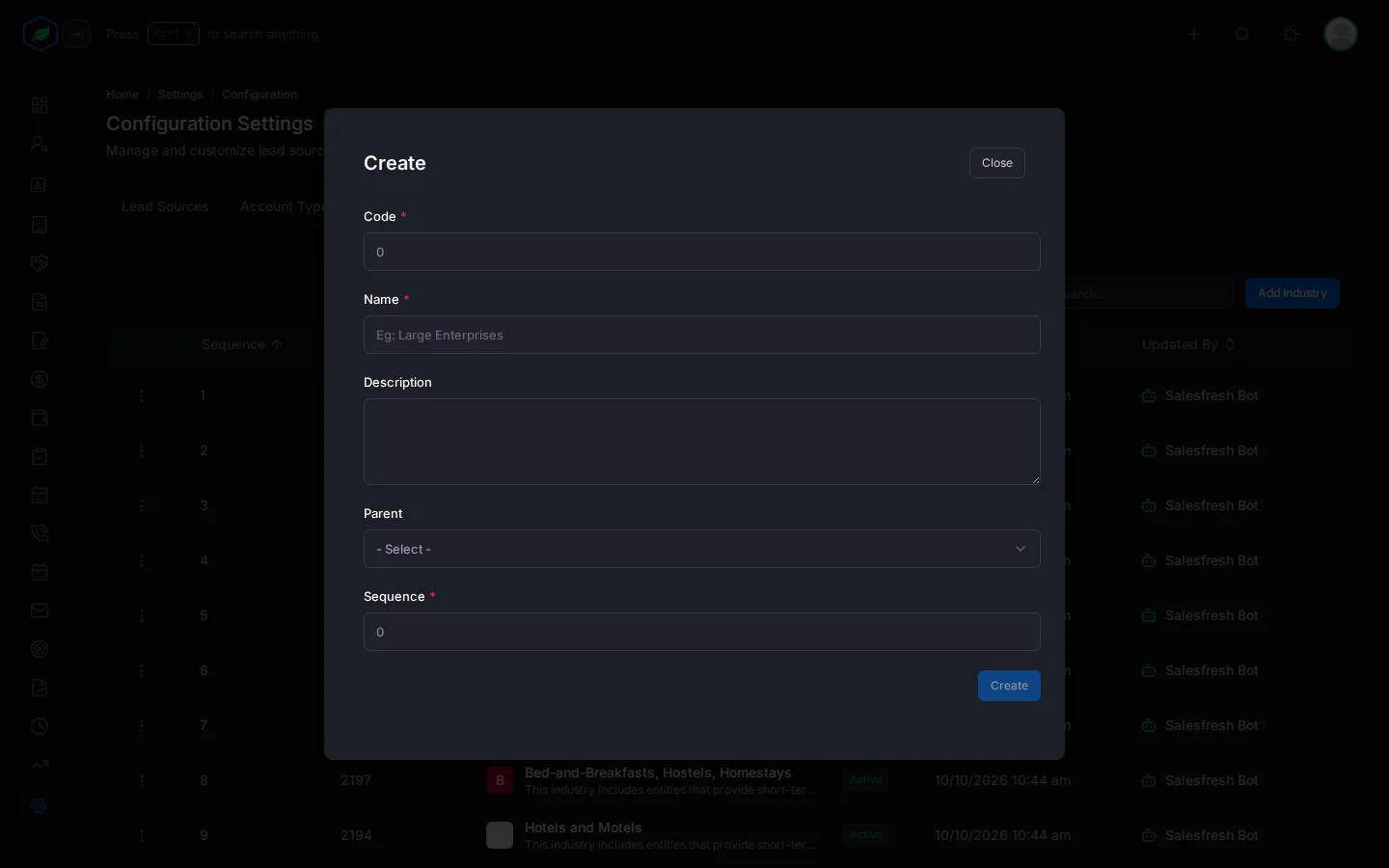Open the dashboard grid icon in sidebar
The image size is (1389, 868).
pos(40,105)
